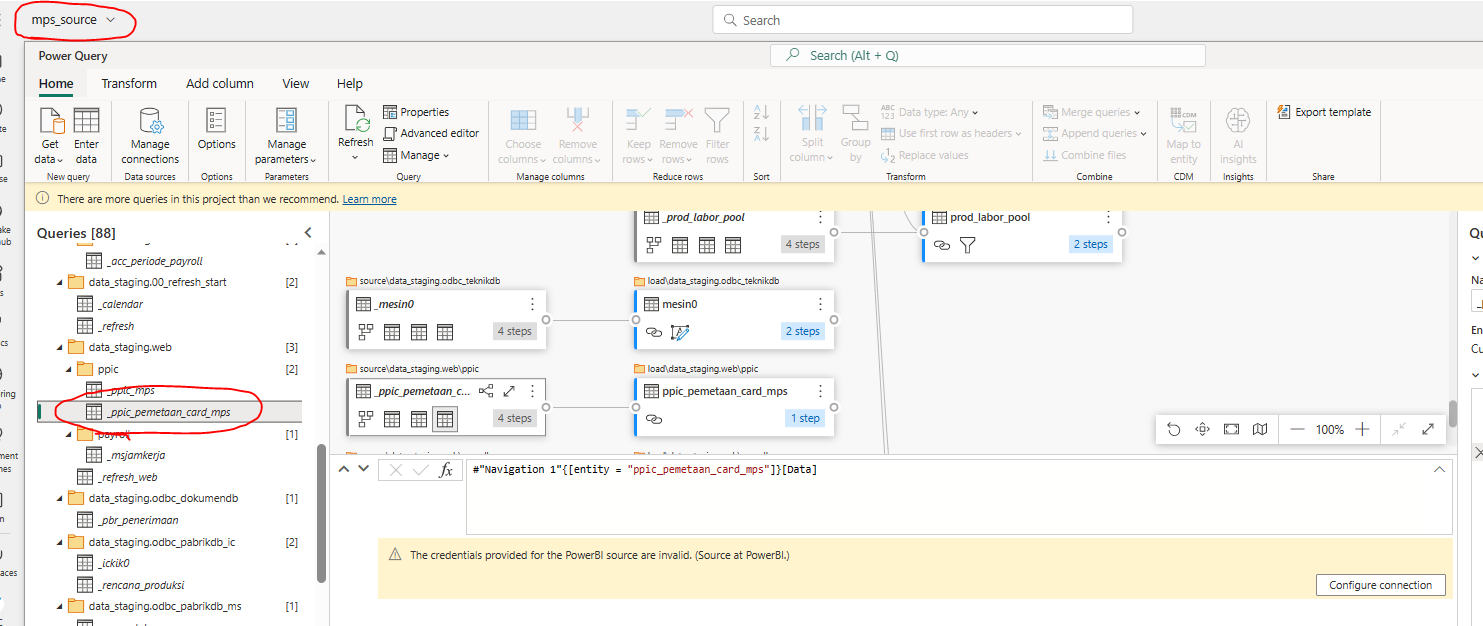Zoom in the diagram with plus icon
1483x626 pixels.
1362,429
